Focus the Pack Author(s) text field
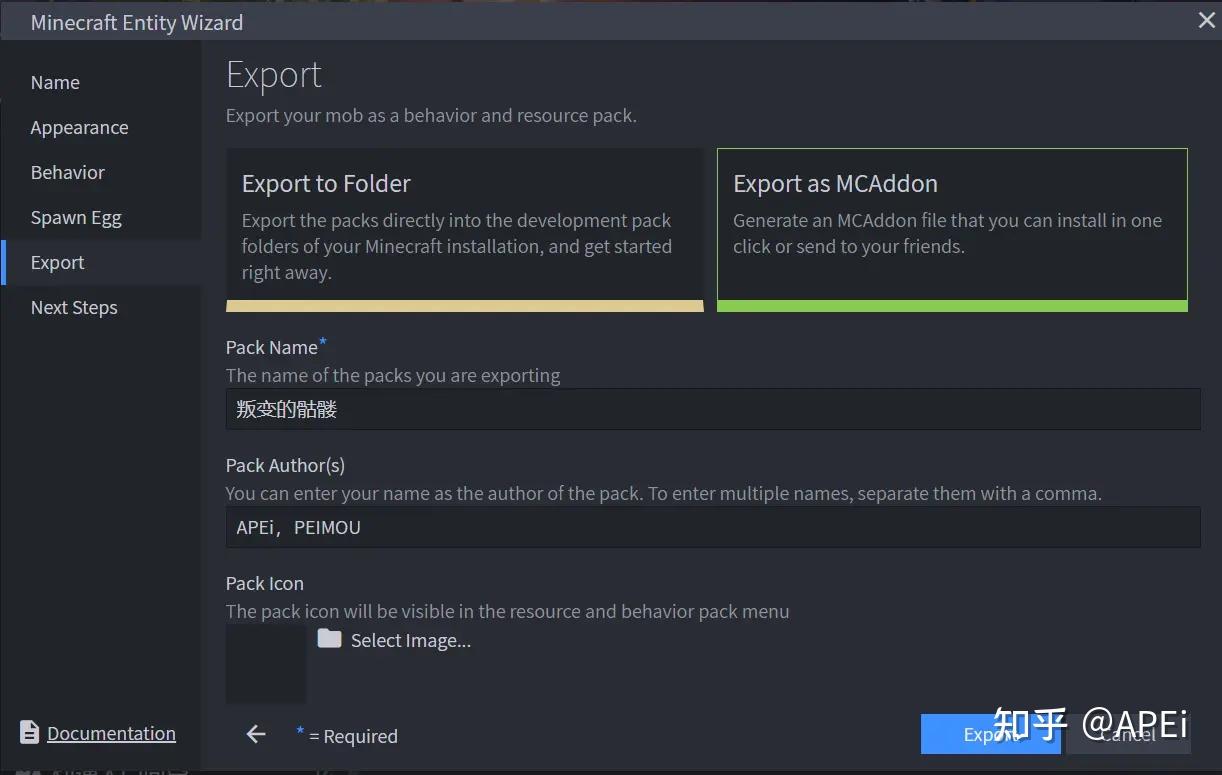This screenshot has width=1222, height=775. tap(713, 527)
